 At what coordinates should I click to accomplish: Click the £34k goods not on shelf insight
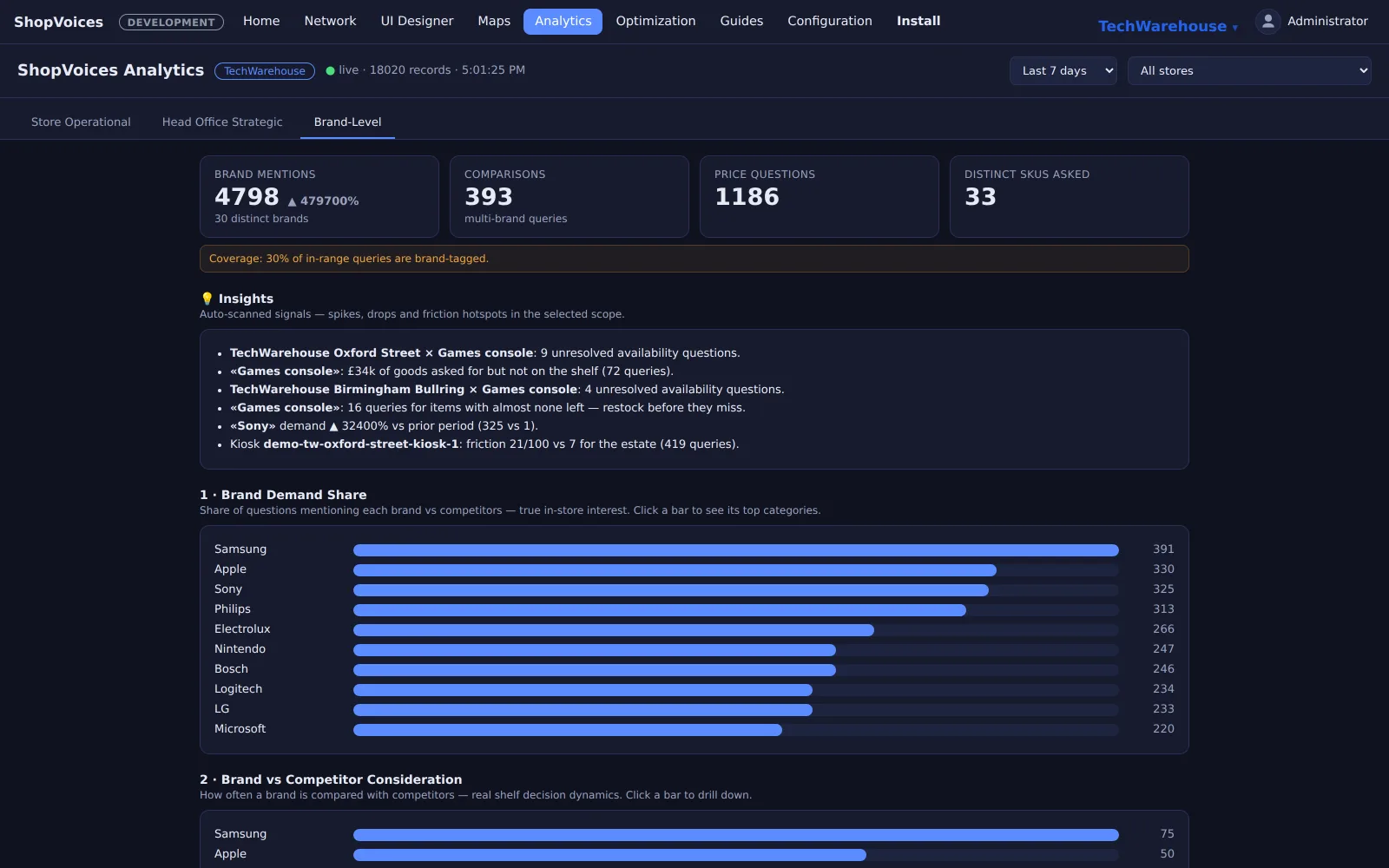(451, 372)
